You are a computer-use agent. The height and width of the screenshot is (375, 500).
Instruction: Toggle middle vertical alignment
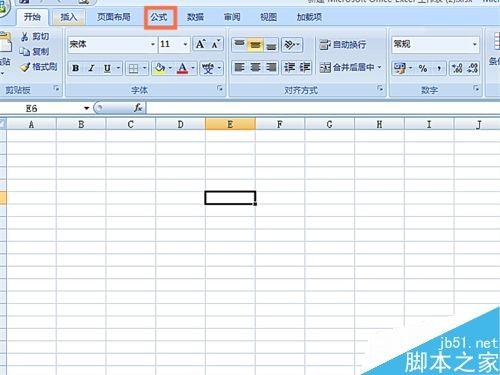pyautogui.click(x=255, y=44)
